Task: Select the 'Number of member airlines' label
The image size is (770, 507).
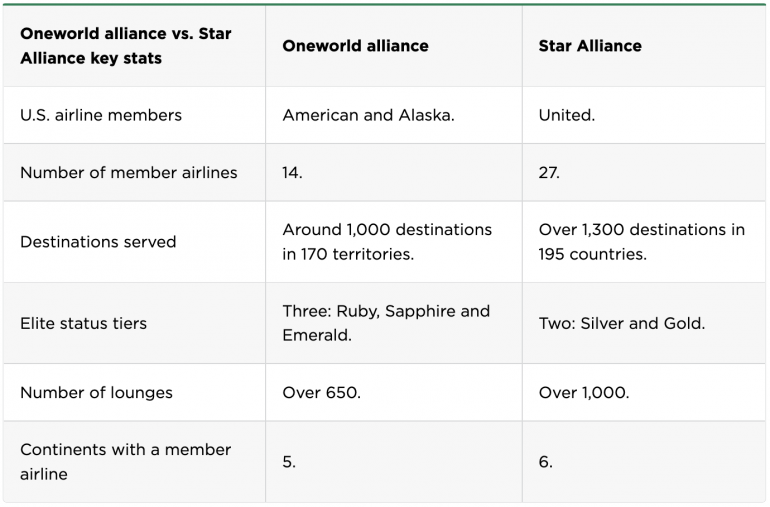Action: click(x=129, y=172)
